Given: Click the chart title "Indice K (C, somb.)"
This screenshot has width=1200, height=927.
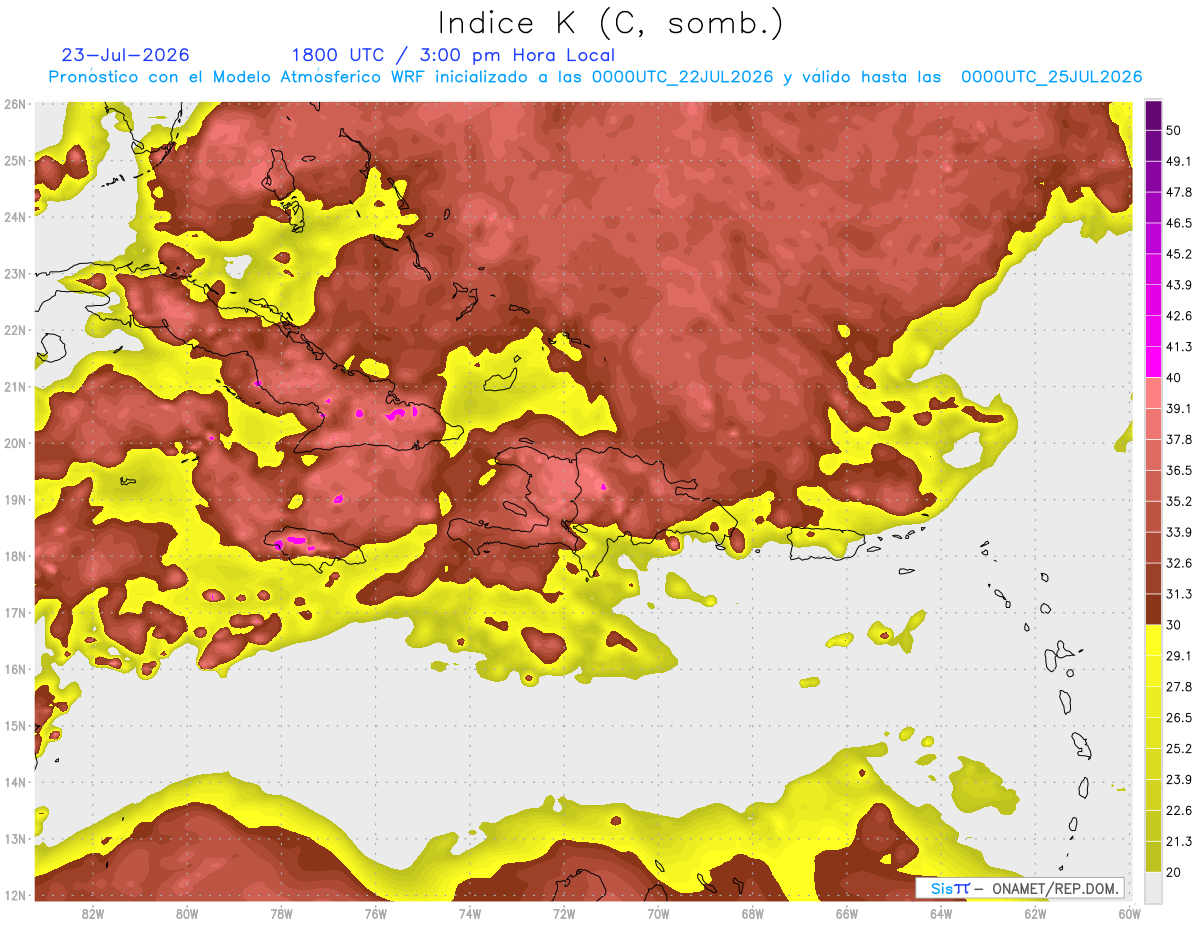Looking at the screenshot, I should tap(610, 23).
